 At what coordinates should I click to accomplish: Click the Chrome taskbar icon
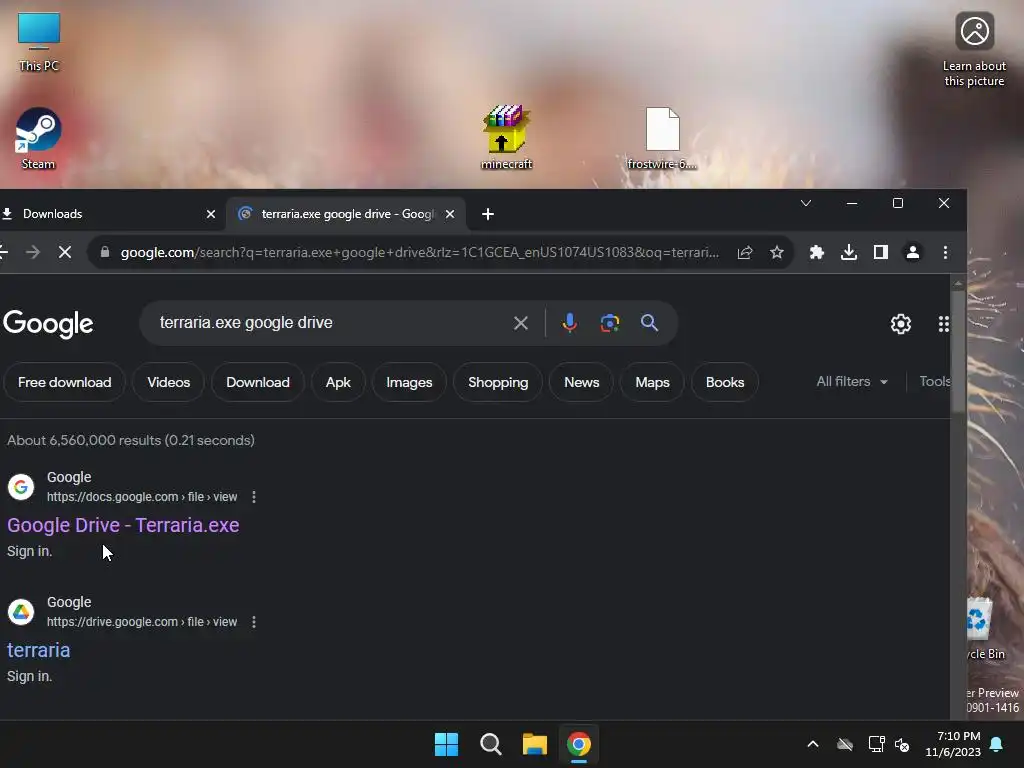click(x=579, y=744)
